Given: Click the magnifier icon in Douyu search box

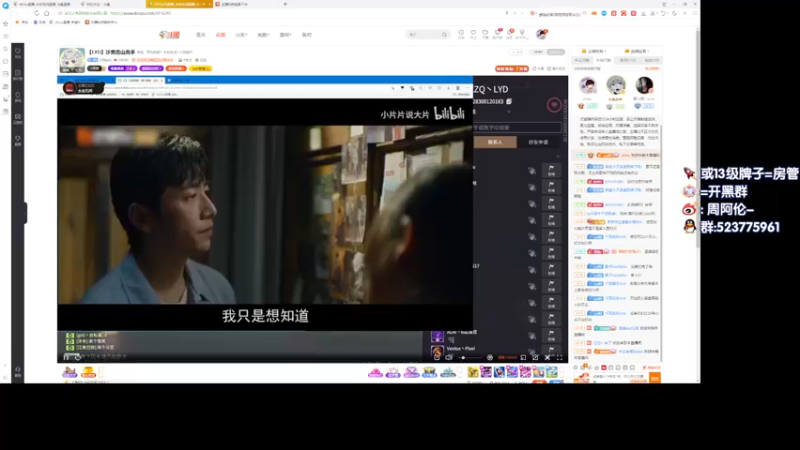Looking at the screenshot, I should pos(444,35).
